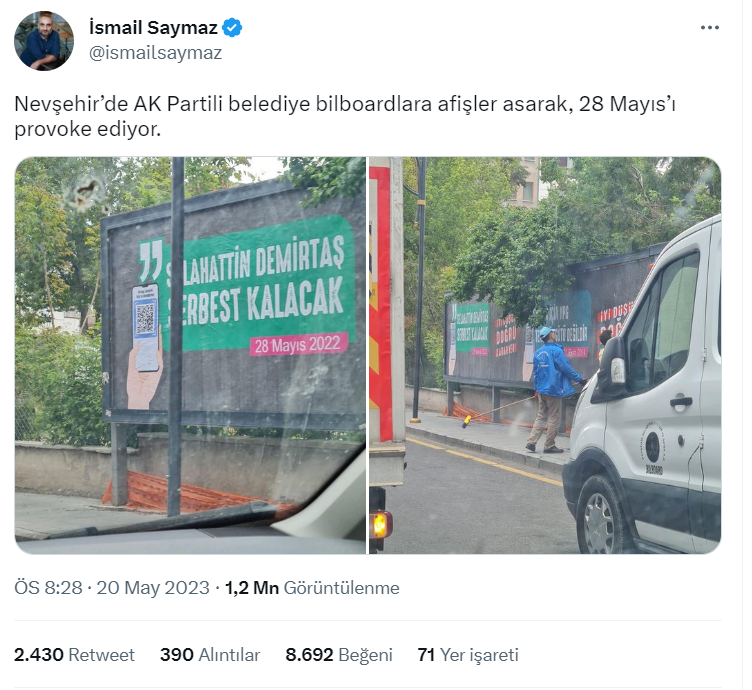Click worker in blue jacket in photo

tap(554, 389)
